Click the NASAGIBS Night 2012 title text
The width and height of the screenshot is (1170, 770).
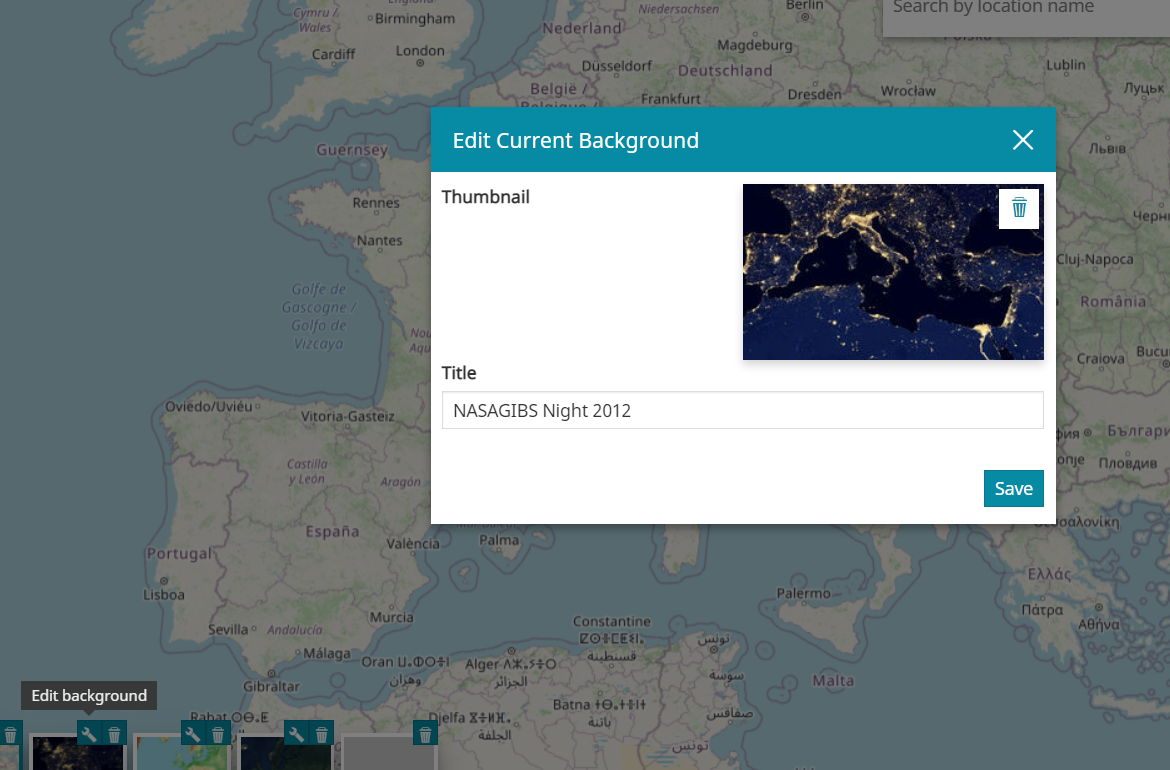[543, 410]
